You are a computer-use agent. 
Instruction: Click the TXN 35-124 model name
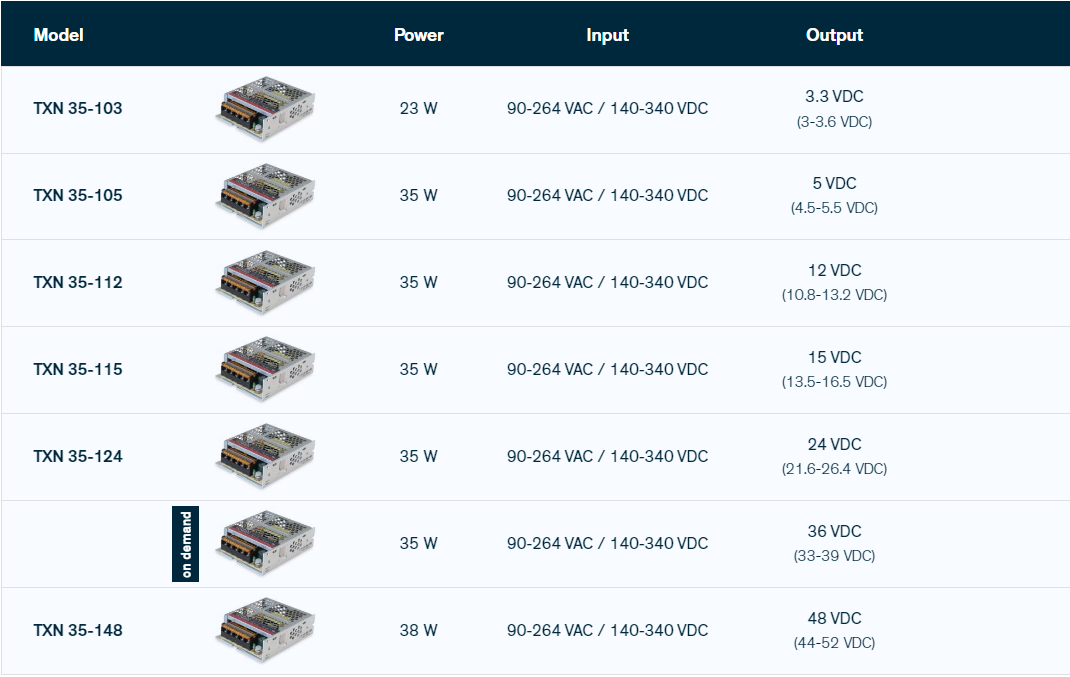pos(78,457)
